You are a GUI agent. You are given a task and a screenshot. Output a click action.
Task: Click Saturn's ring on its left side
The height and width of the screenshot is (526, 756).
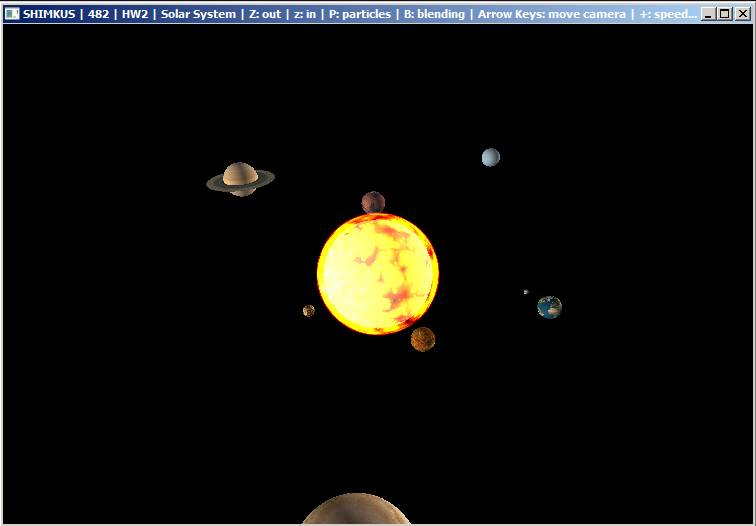point(213,183)
